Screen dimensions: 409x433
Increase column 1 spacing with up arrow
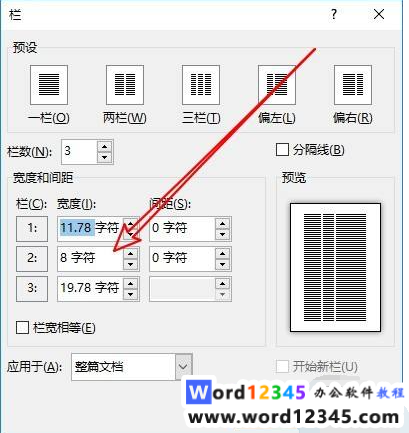pyautogui.click(x=223, y=223)
